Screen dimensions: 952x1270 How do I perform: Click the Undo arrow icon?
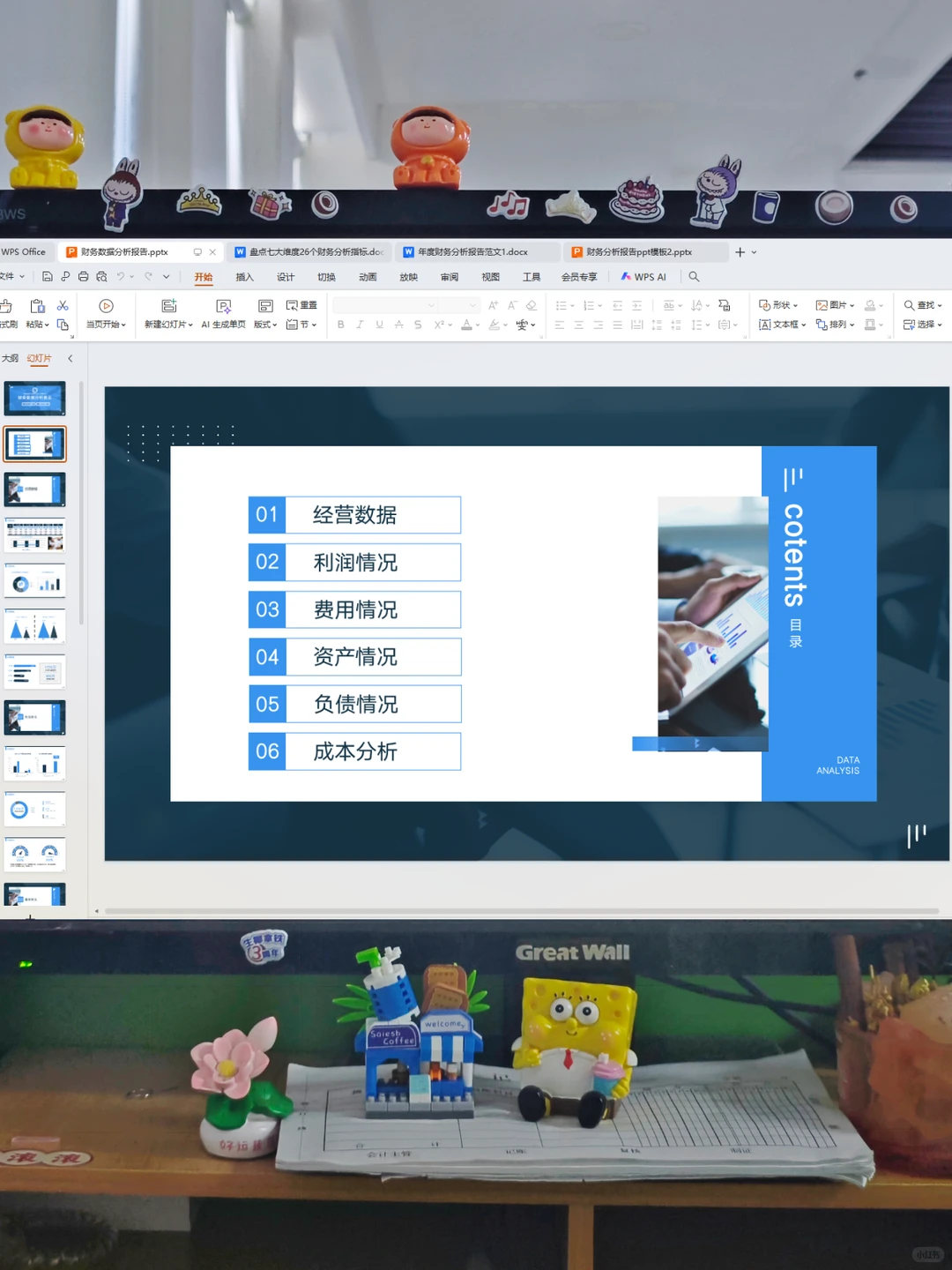point(121,277)
